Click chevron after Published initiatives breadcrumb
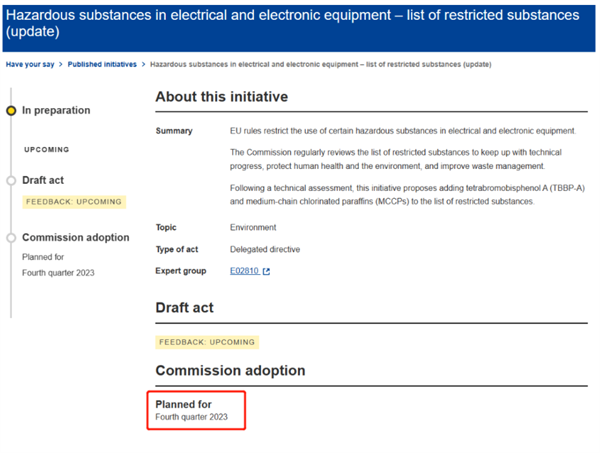This screenshot has height=453, width=600. click(143, 64)
